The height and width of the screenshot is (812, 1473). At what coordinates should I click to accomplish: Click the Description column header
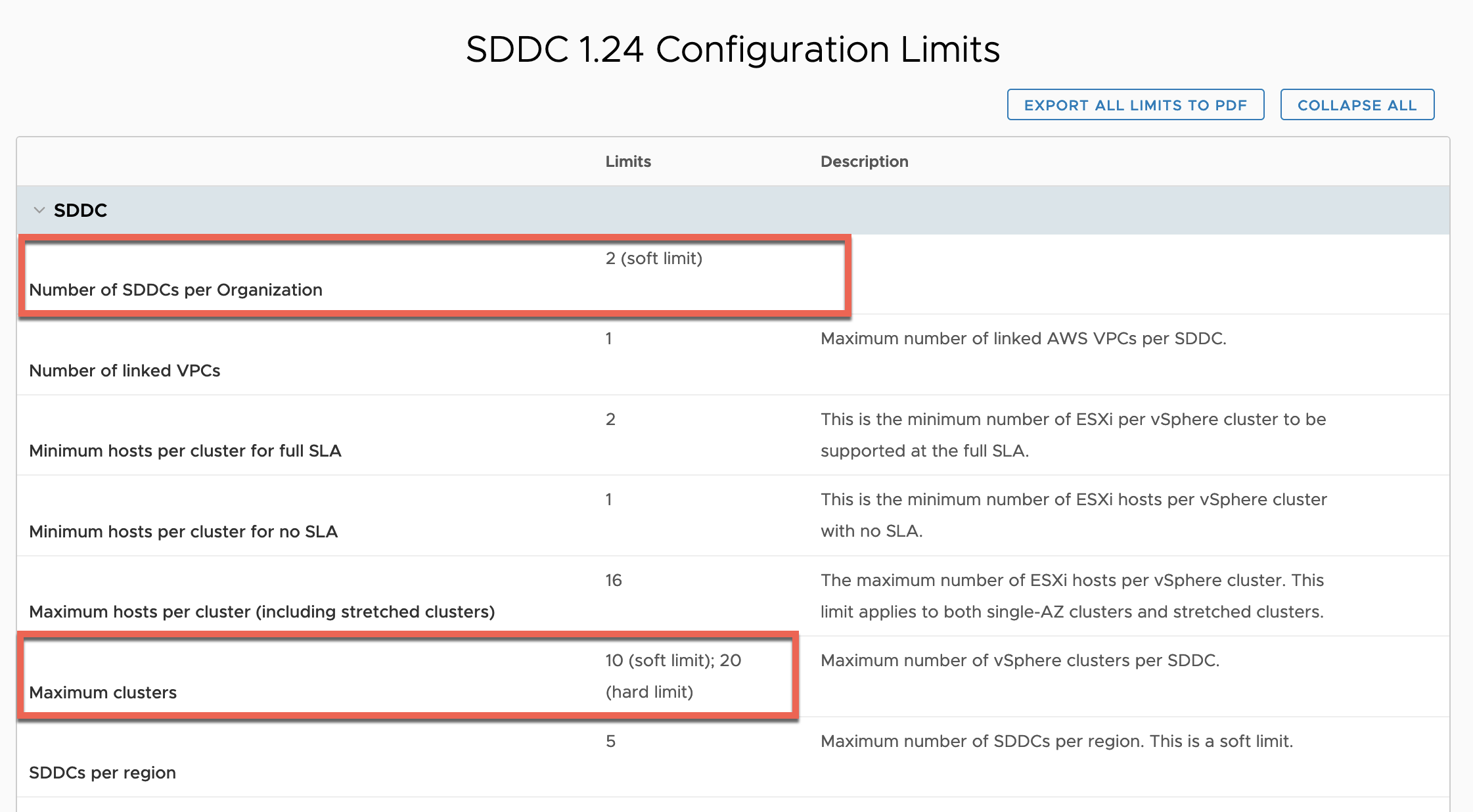(864, 161)
